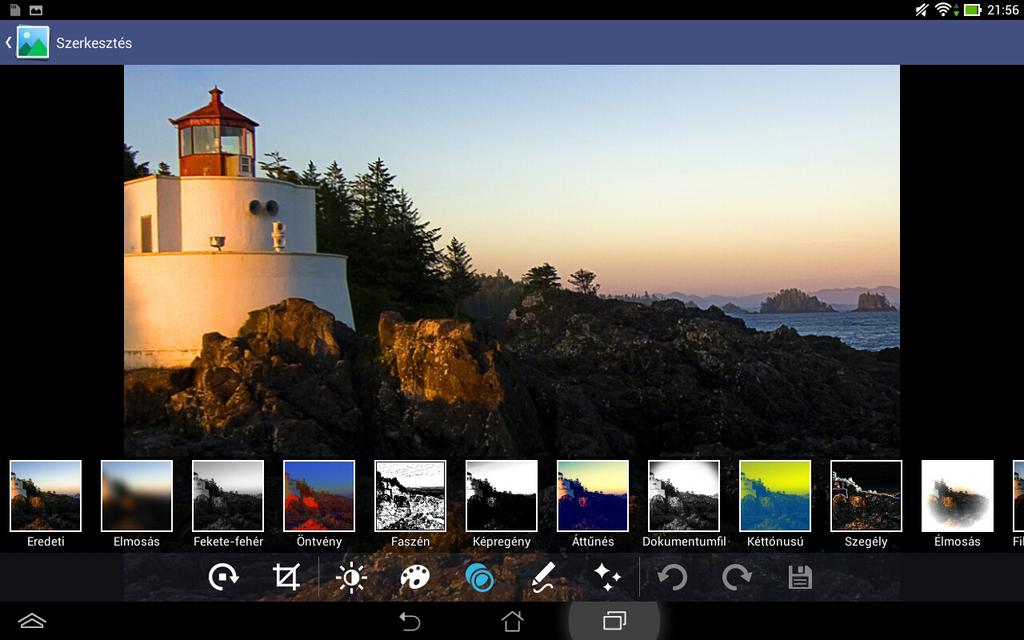The image size is (1024, 640).
Task: Tap the Android back button
Action: click(409, 620)
